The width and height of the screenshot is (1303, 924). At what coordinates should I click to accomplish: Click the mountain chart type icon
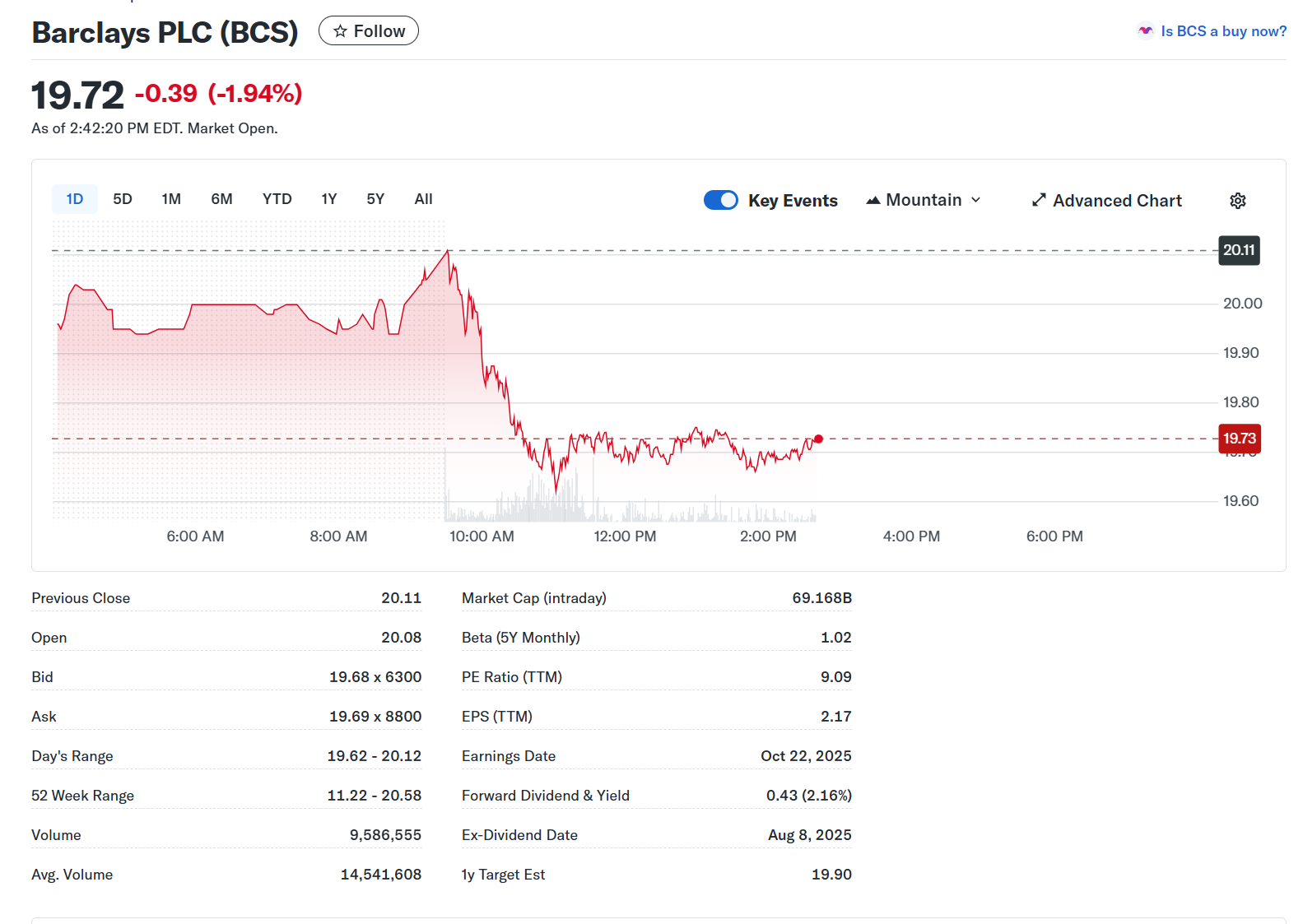click(873, 200)
